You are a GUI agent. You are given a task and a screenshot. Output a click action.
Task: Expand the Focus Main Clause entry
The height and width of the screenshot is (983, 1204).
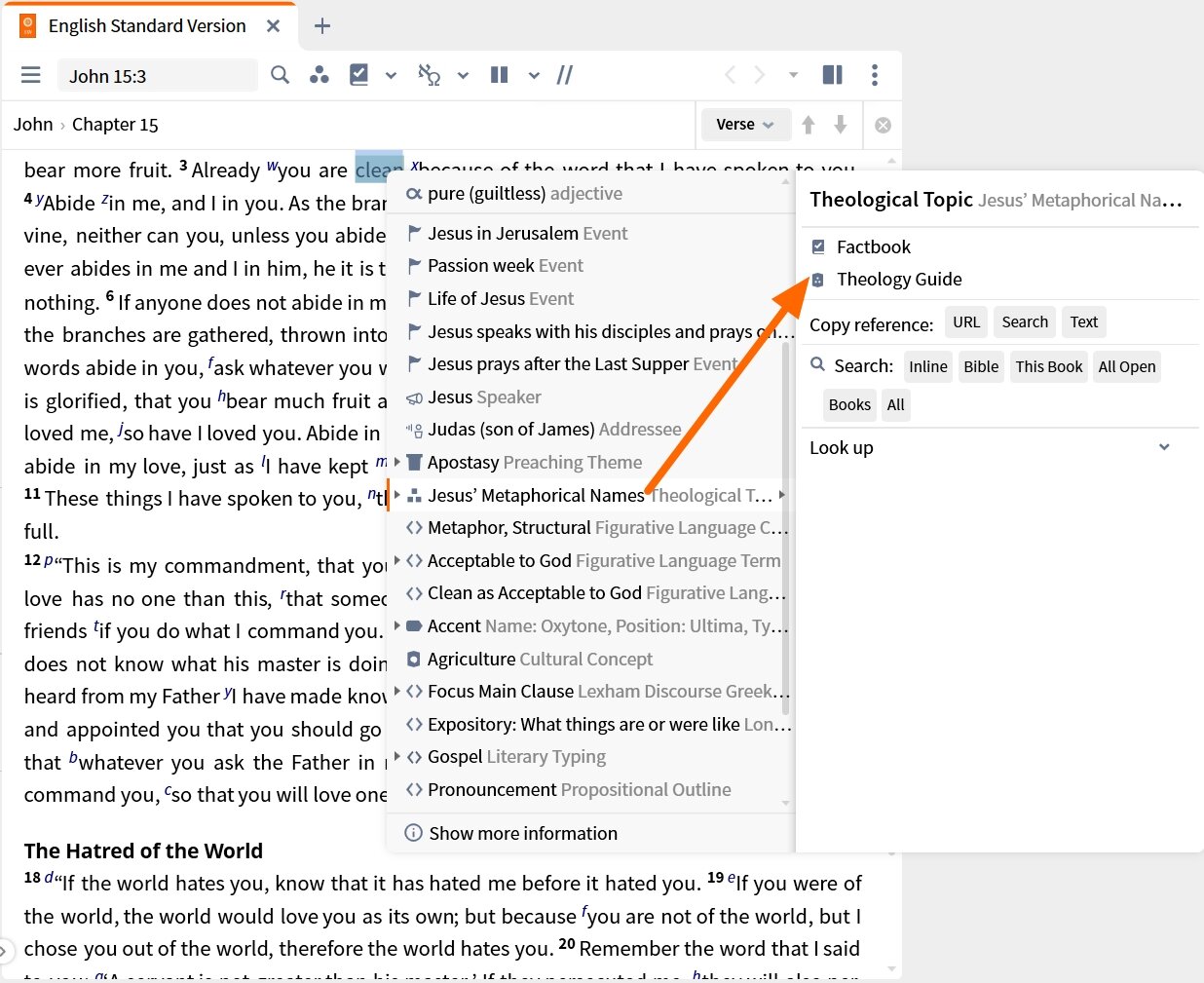tap(397, 691)
